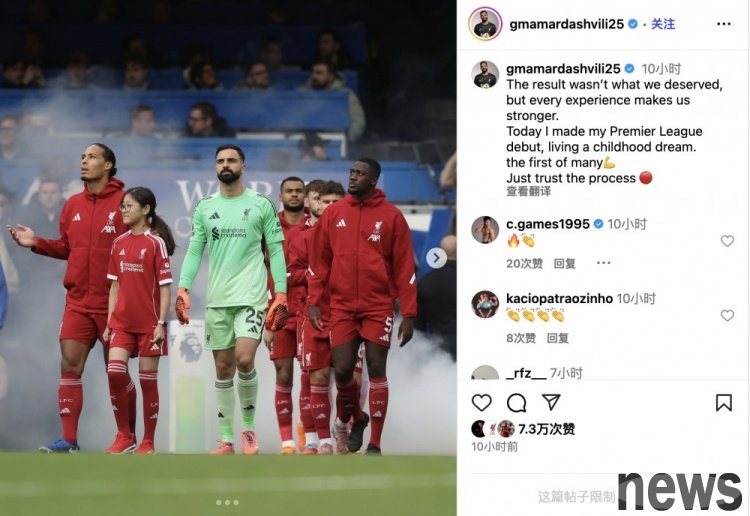The width and height of the screenshot is (750, 516).
Task: Open kaciopatraozinho profile avatar
Action: click(485, 304)
